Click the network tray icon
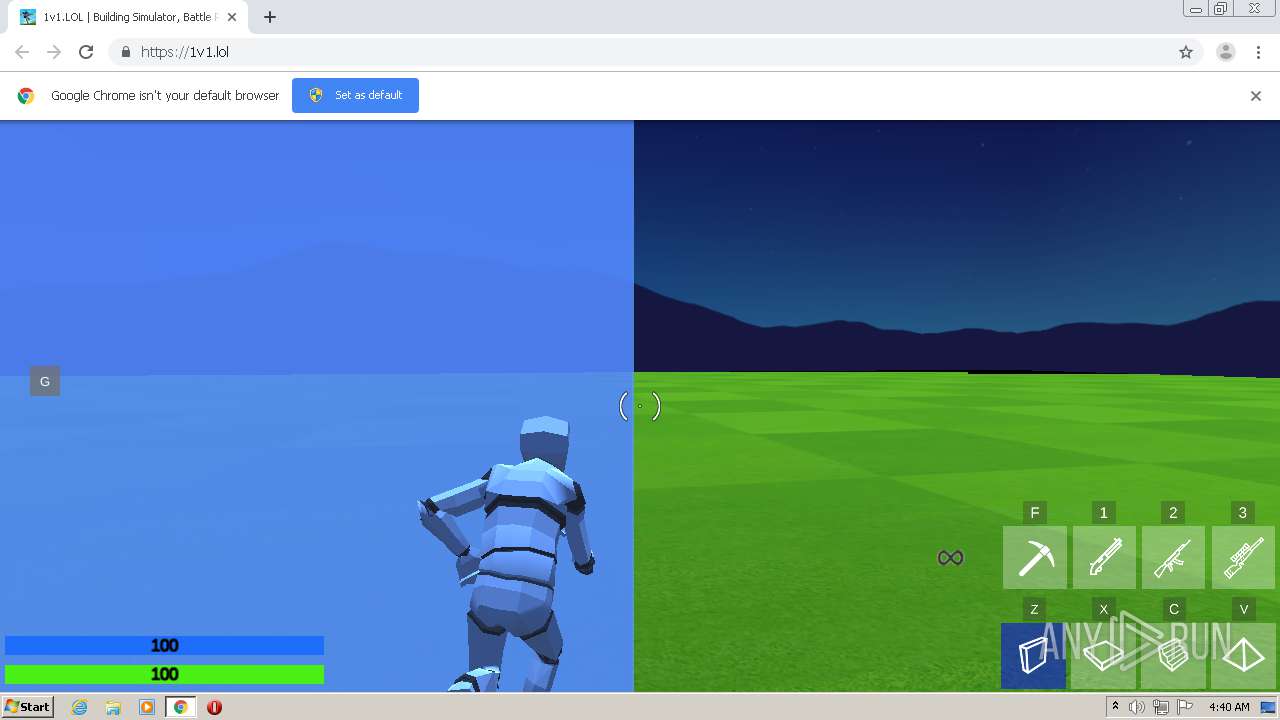This screenshot has width=1280, height=720. coord(1160,707)
